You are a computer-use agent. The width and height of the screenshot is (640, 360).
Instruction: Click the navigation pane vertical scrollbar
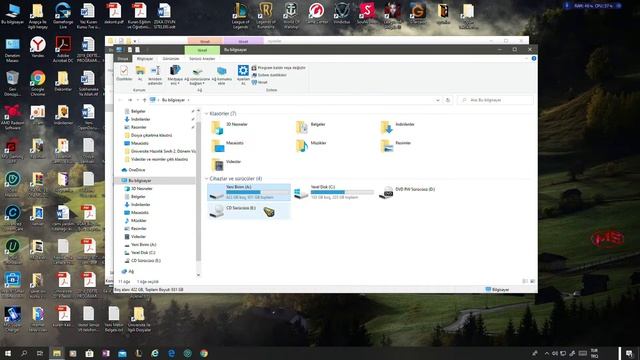[198, 191]
